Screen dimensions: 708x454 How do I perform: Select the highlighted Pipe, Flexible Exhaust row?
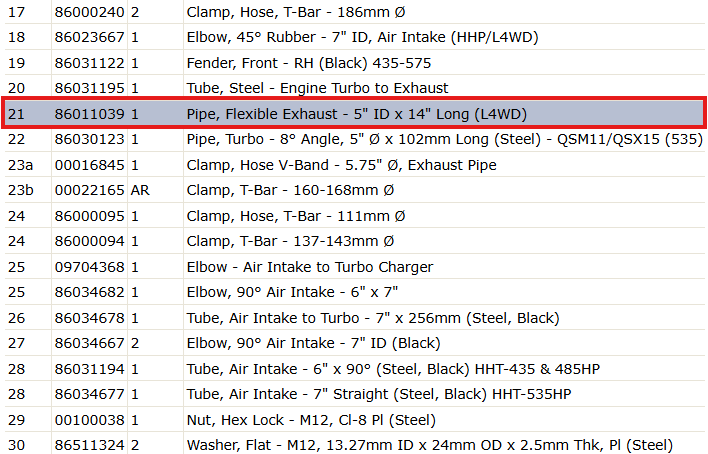pyautogui.click(x=354, y=113)
